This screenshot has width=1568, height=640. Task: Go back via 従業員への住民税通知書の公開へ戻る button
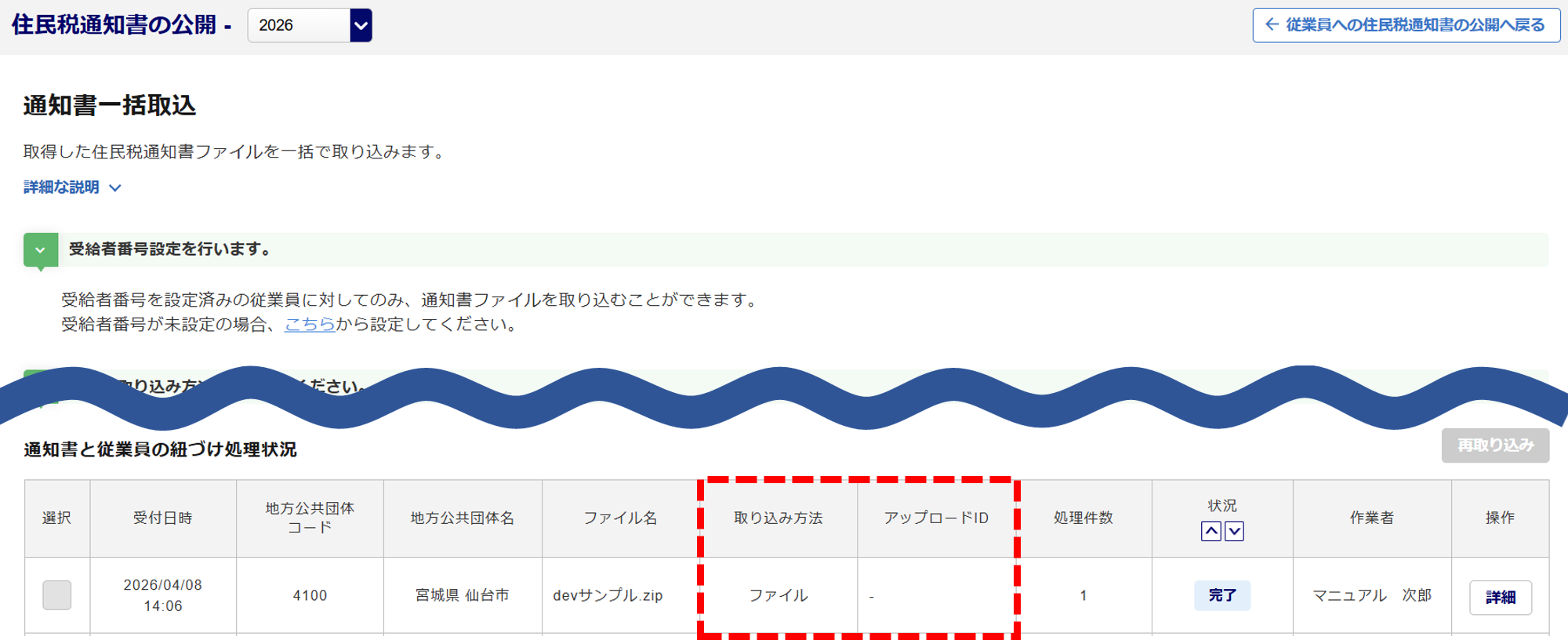tap(1406, 25)
